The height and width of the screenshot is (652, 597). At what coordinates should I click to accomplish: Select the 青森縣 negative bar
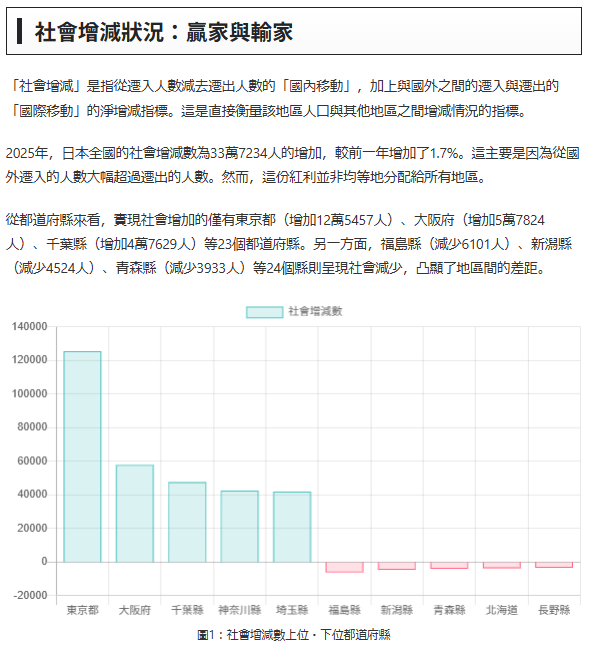click(449, 566)
